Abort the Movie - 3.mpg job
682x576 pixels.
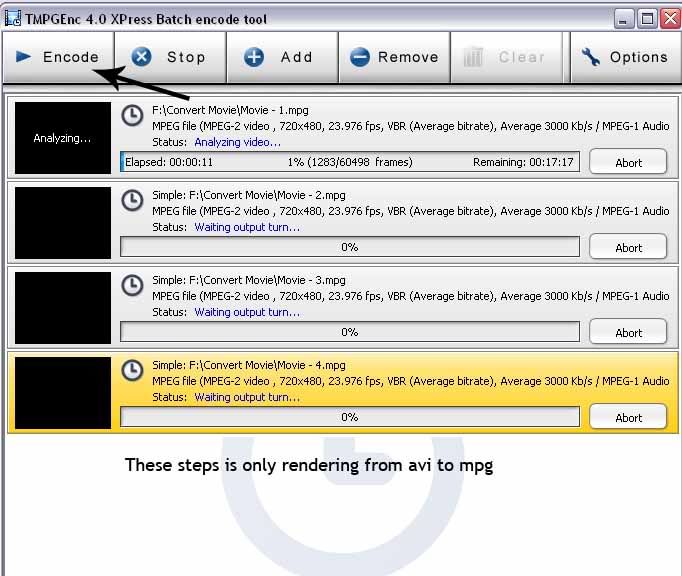[628, 332]
